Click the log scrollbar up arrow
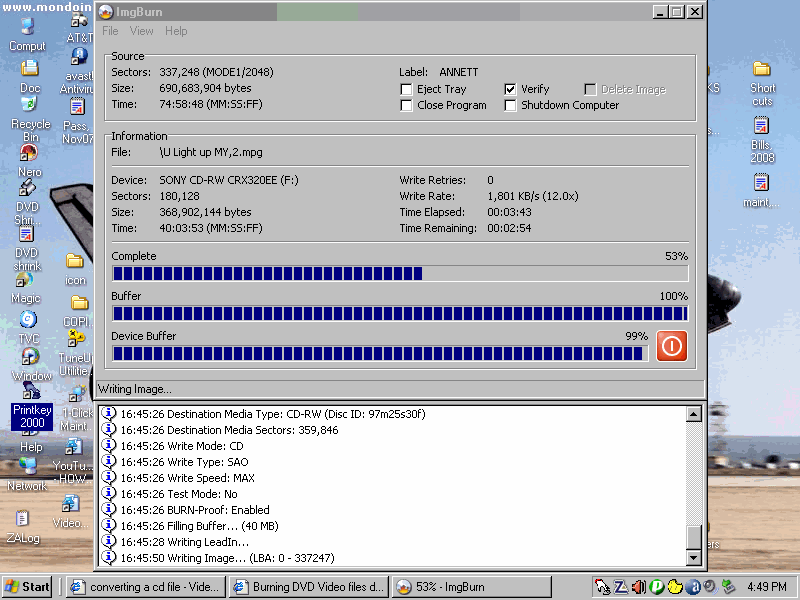This screenshot has height=600, width=800. [x=693, y=414]
